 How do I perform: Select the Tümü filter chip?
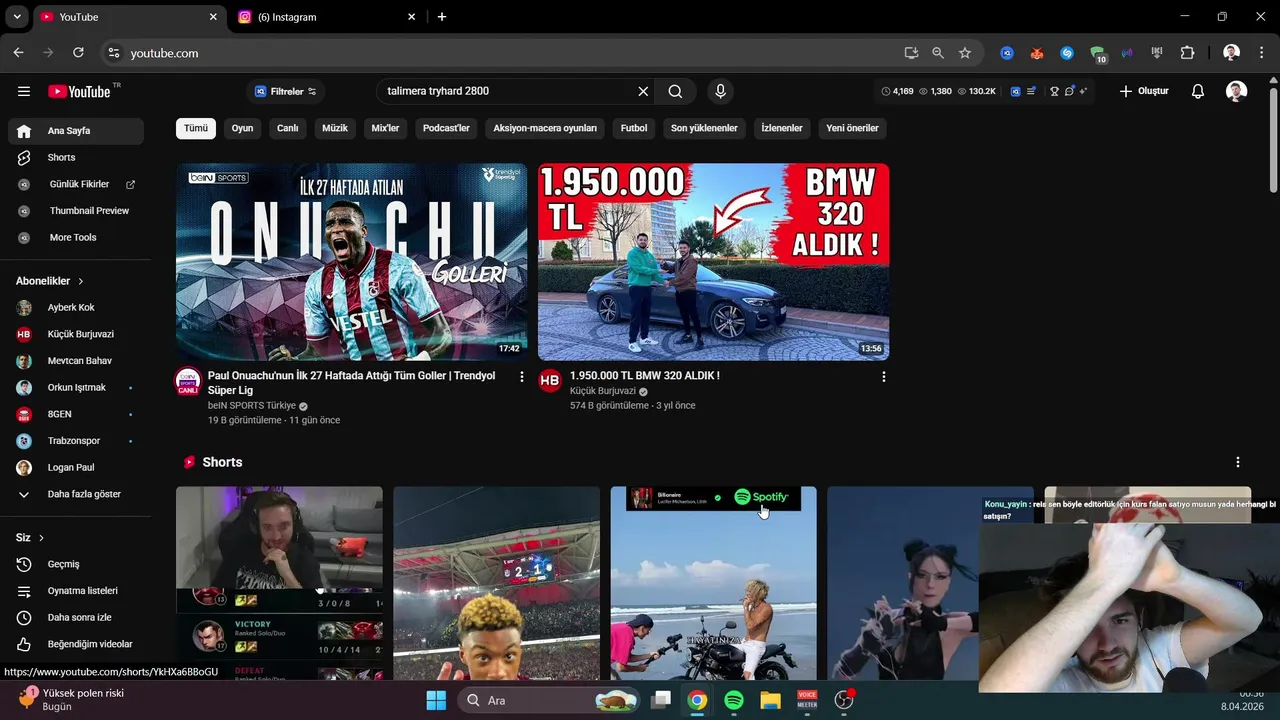tap(196, 128)
